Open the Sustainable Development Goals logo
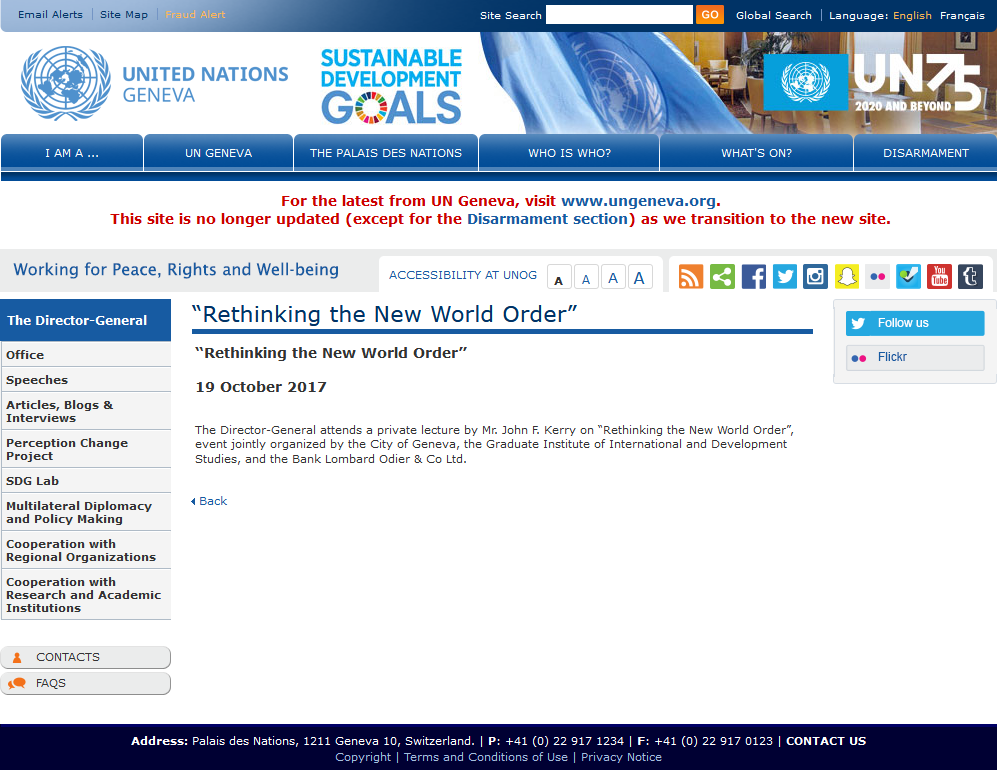Screen dimensions: 997x773 (x=391, y=85)
